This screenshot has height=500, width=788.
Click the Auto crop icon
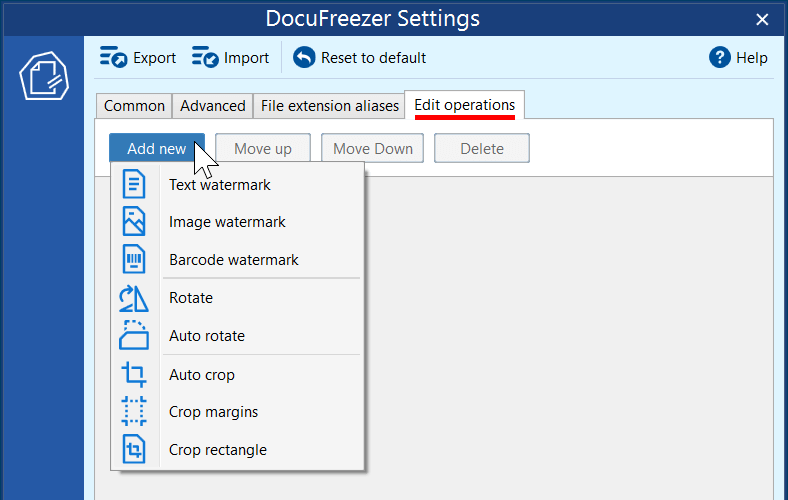pyautogui.click(x=134, y=374)
